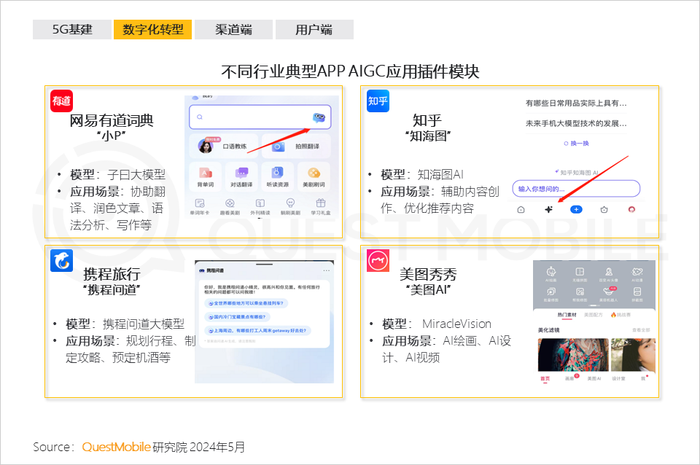The width and height of the screenshot is (700, 465).
Task: Open the Ctrip dolphin app logo
Action: [x=62, y=261]
